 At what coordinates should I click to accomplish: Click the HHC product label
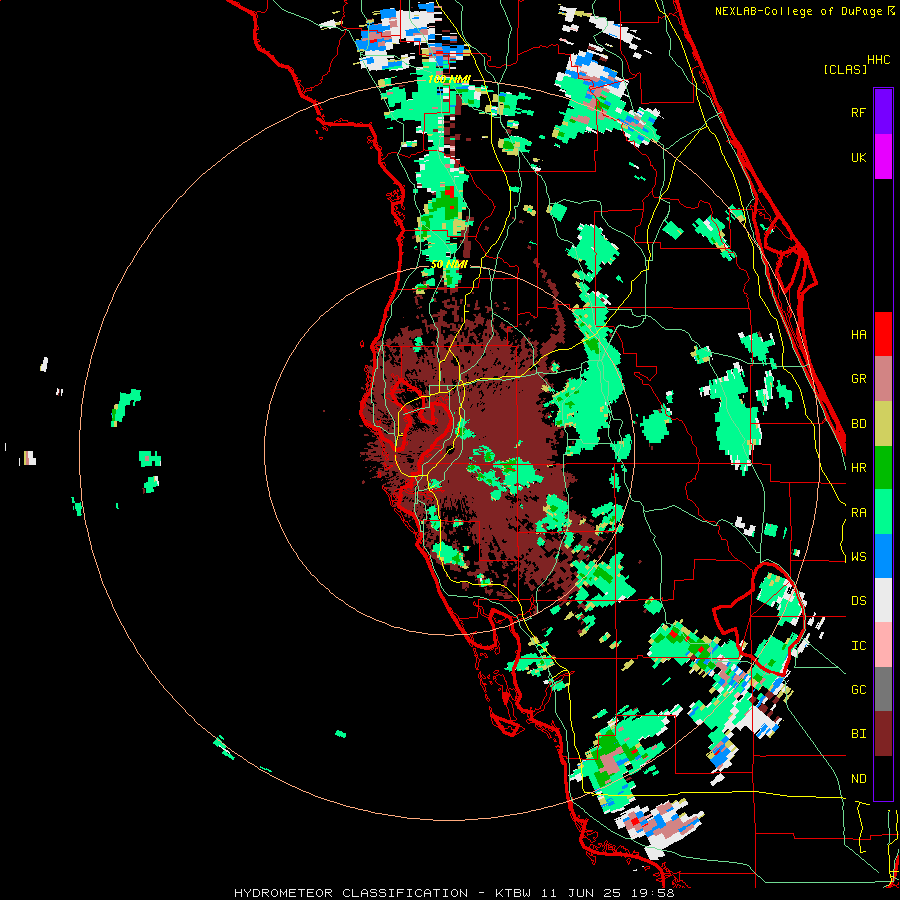coord(878,60)
